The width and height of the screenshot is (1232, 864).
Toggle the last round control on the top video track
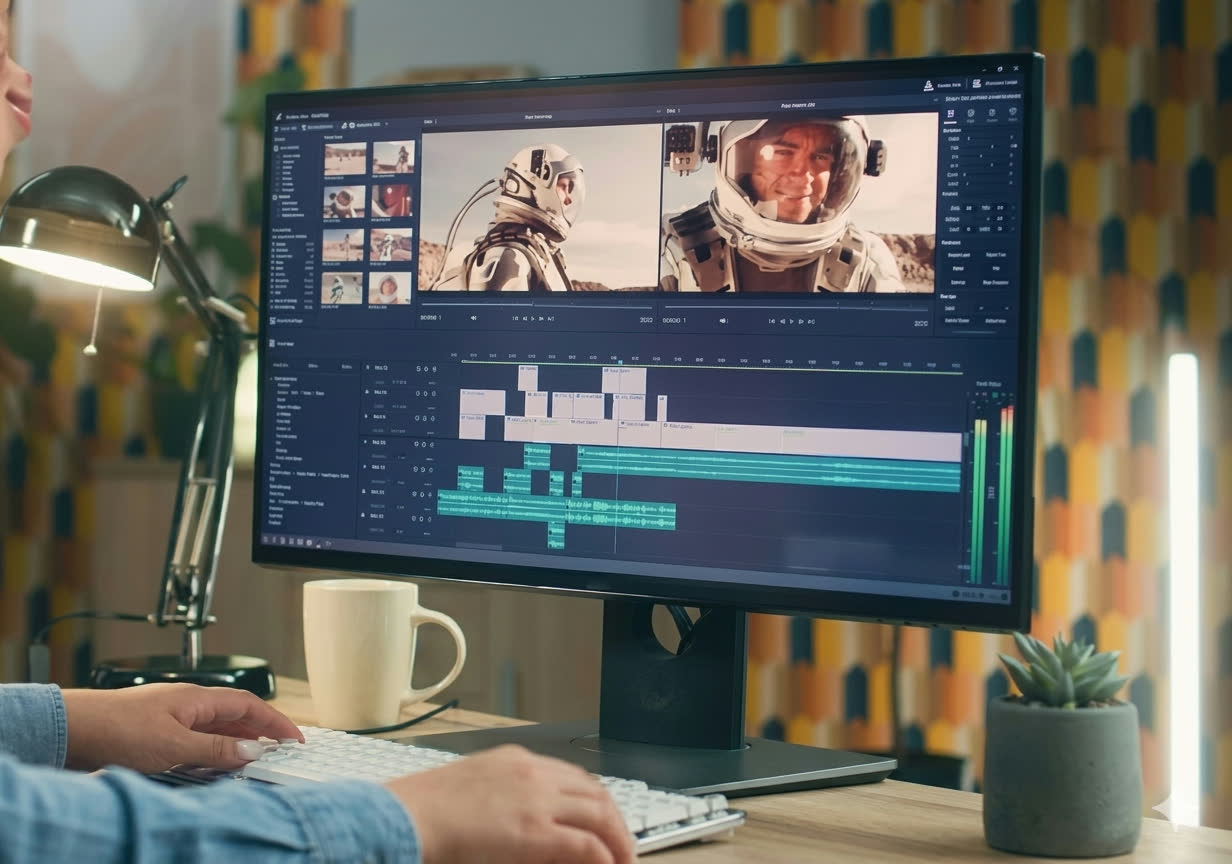(435, 369)
